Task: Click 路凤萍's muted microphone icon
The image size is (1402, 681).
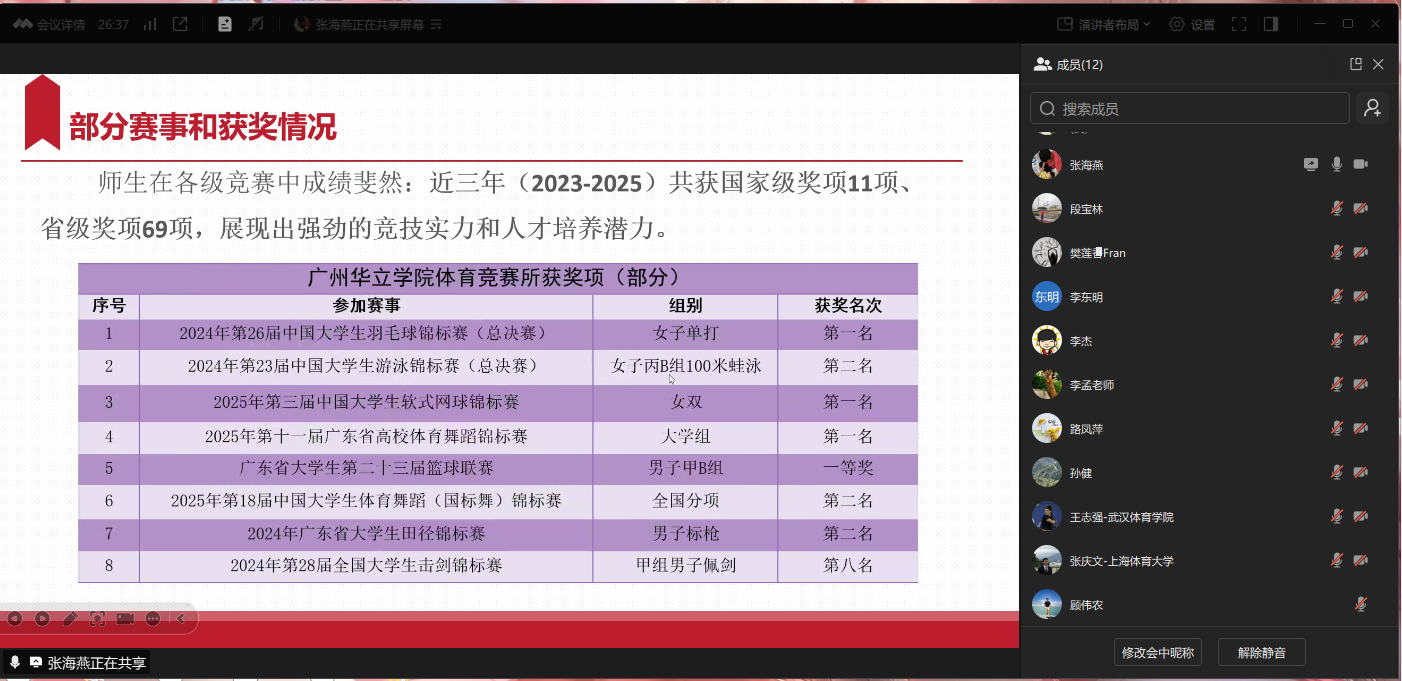Action: pos(1337,428)
